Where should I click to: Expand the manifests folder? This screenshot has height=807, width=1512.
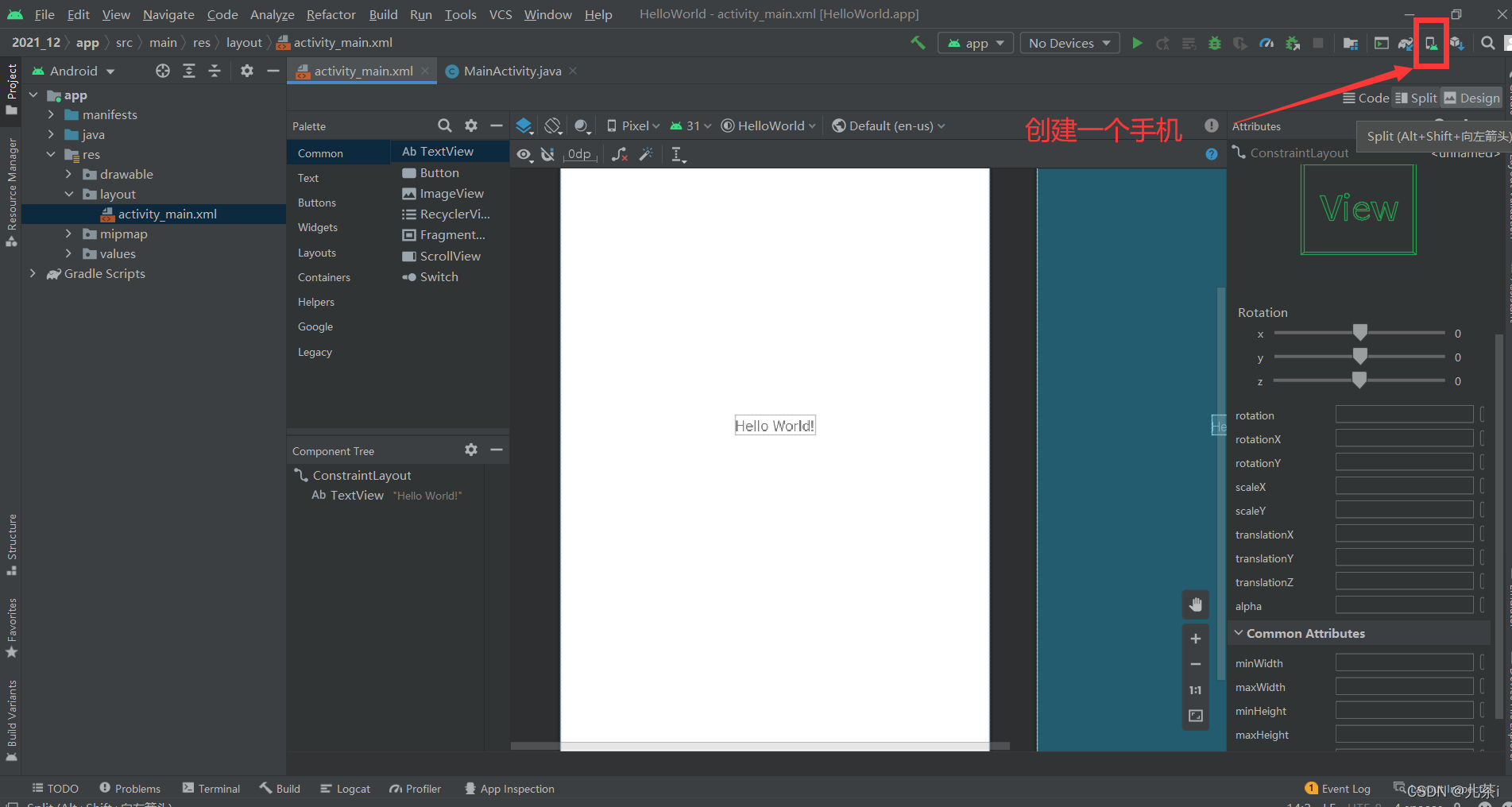coord(51,114)
